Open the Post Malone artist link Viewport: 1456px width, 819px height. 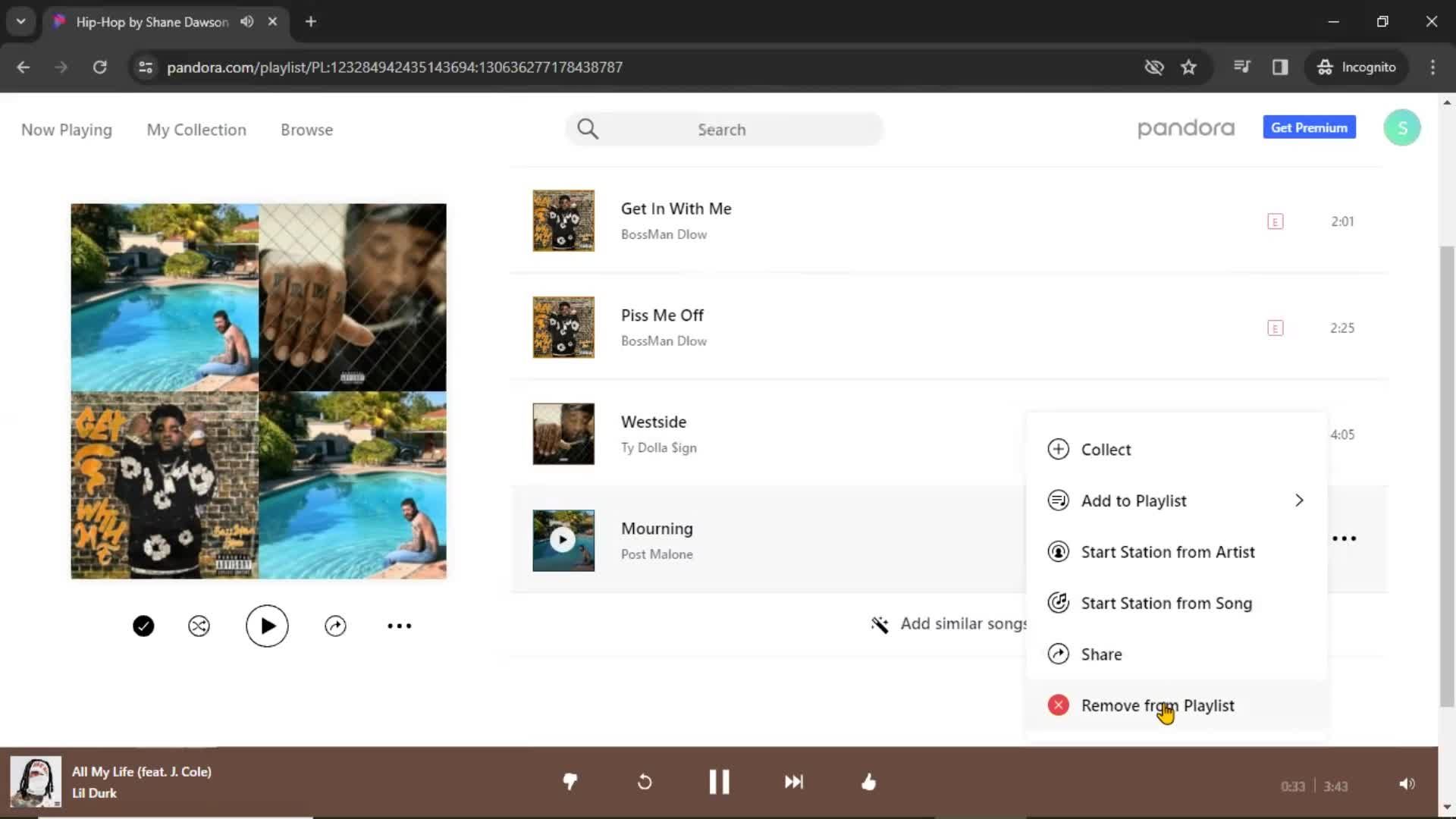pyautogui.click(x=657, y=554)
